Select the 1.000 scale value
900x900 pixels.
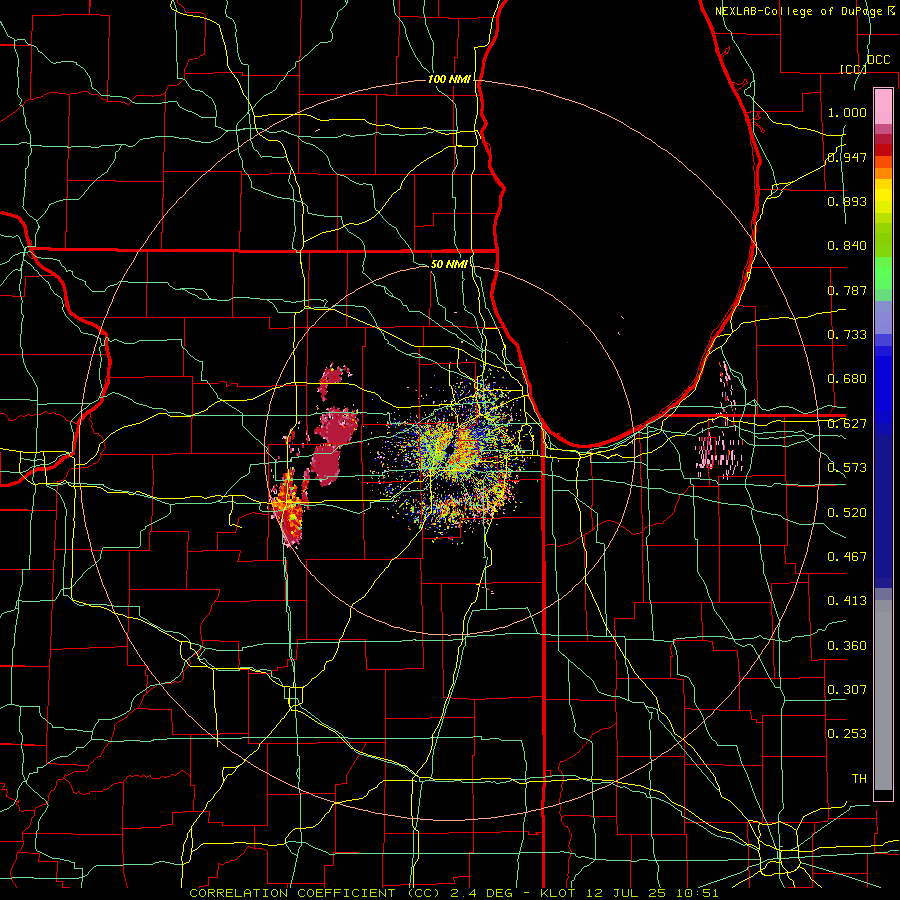847,112
